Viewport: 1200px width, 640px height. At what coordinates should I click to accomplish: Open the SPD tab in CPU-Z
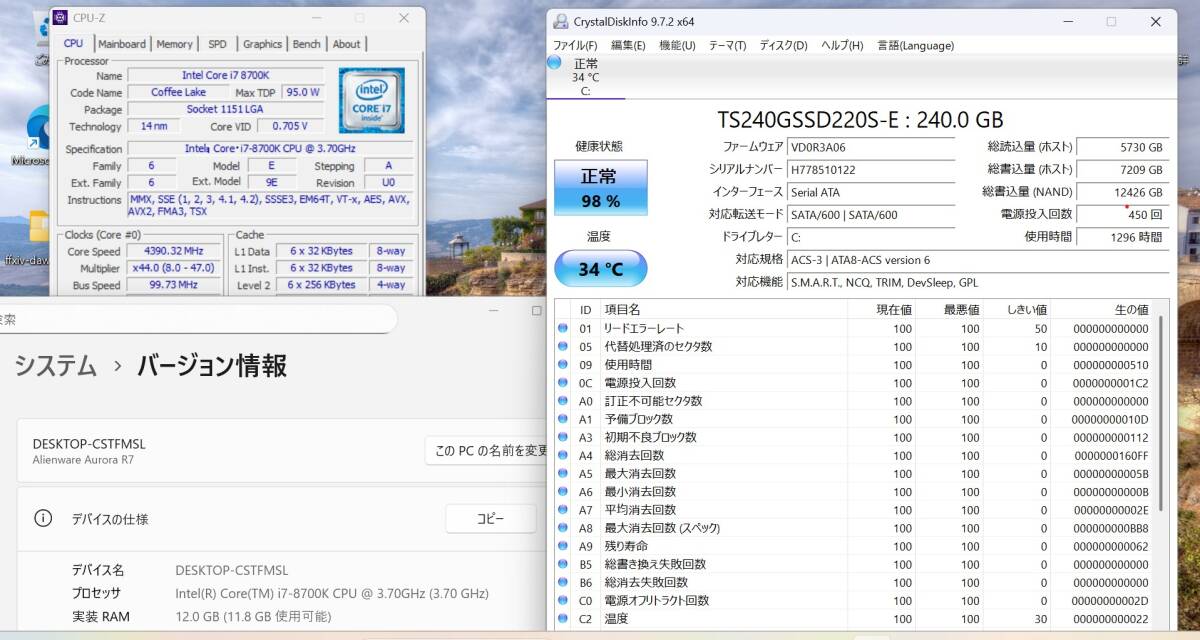coord(217,44)
